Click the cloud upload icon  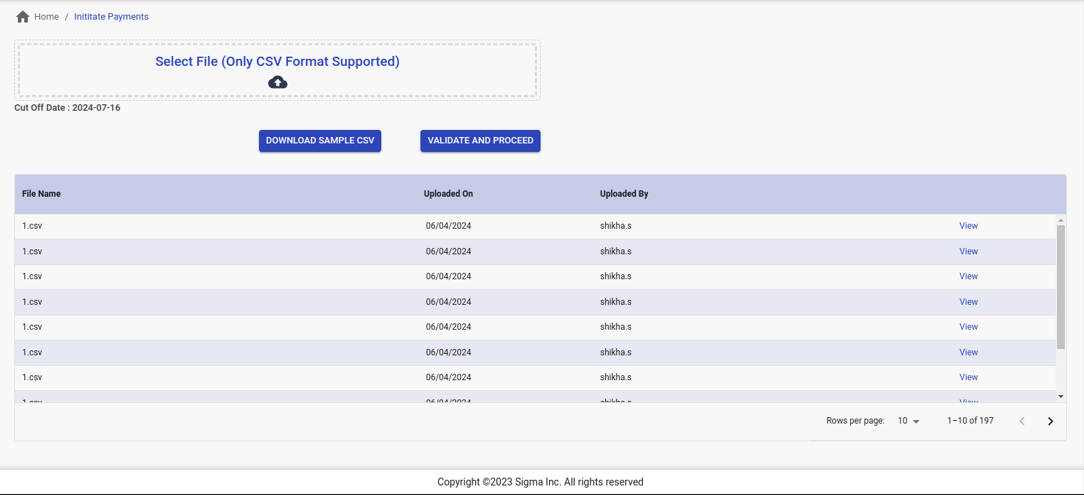(277, 82)
